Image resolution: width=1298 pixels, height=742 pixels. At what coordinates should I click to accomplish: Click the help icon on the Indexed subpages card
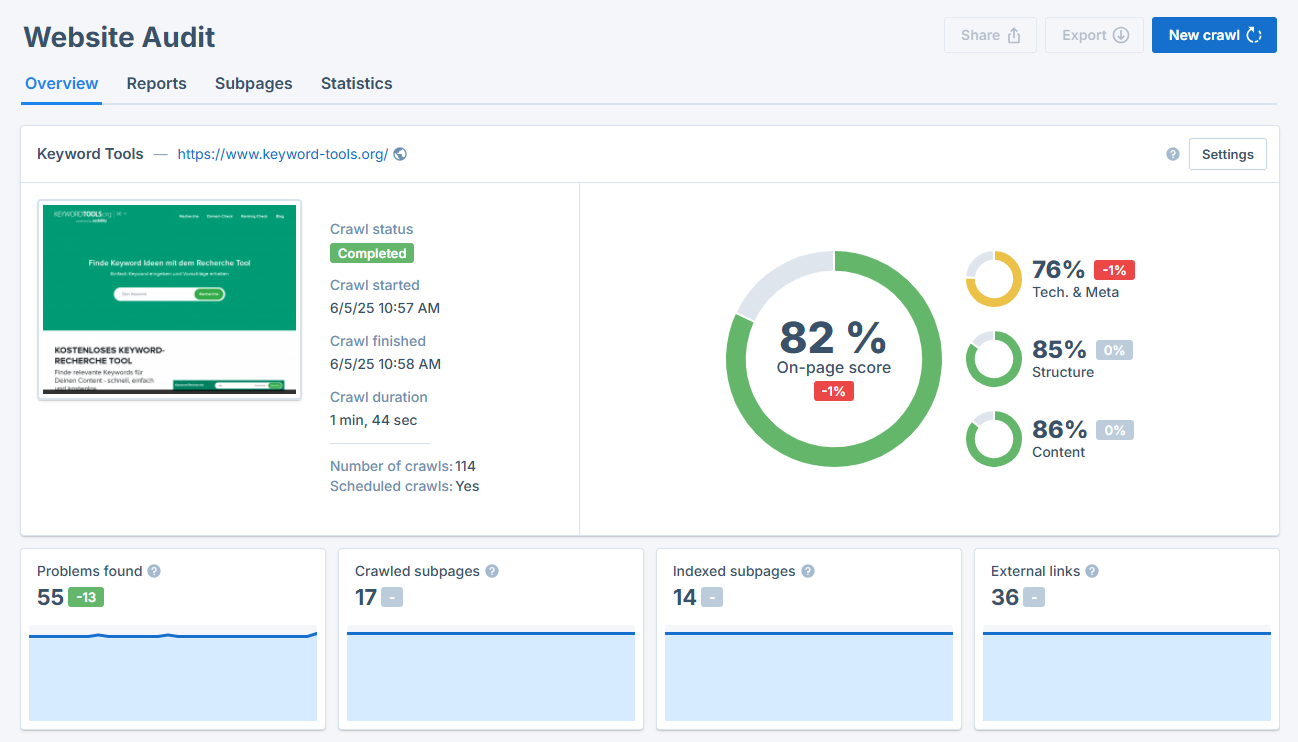806,571
